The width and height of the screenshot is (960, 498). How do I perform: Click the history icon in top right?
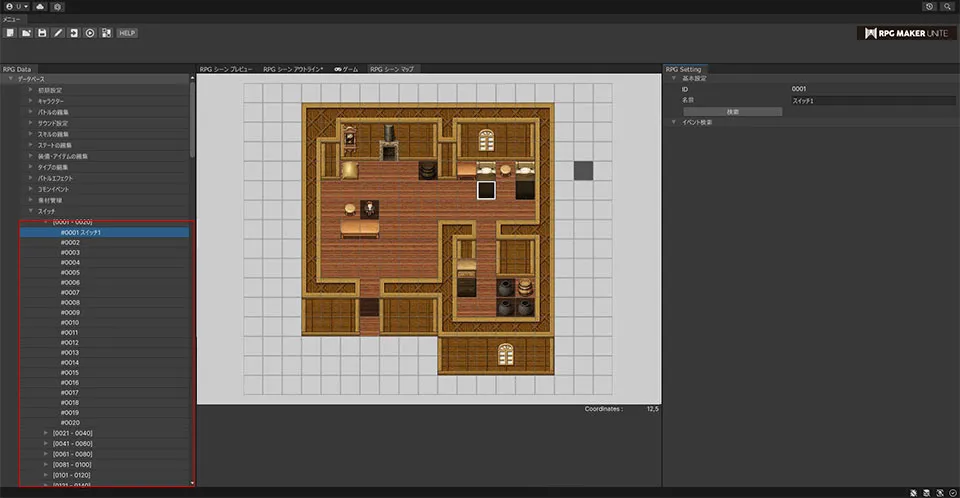click(x=929, y=6)
